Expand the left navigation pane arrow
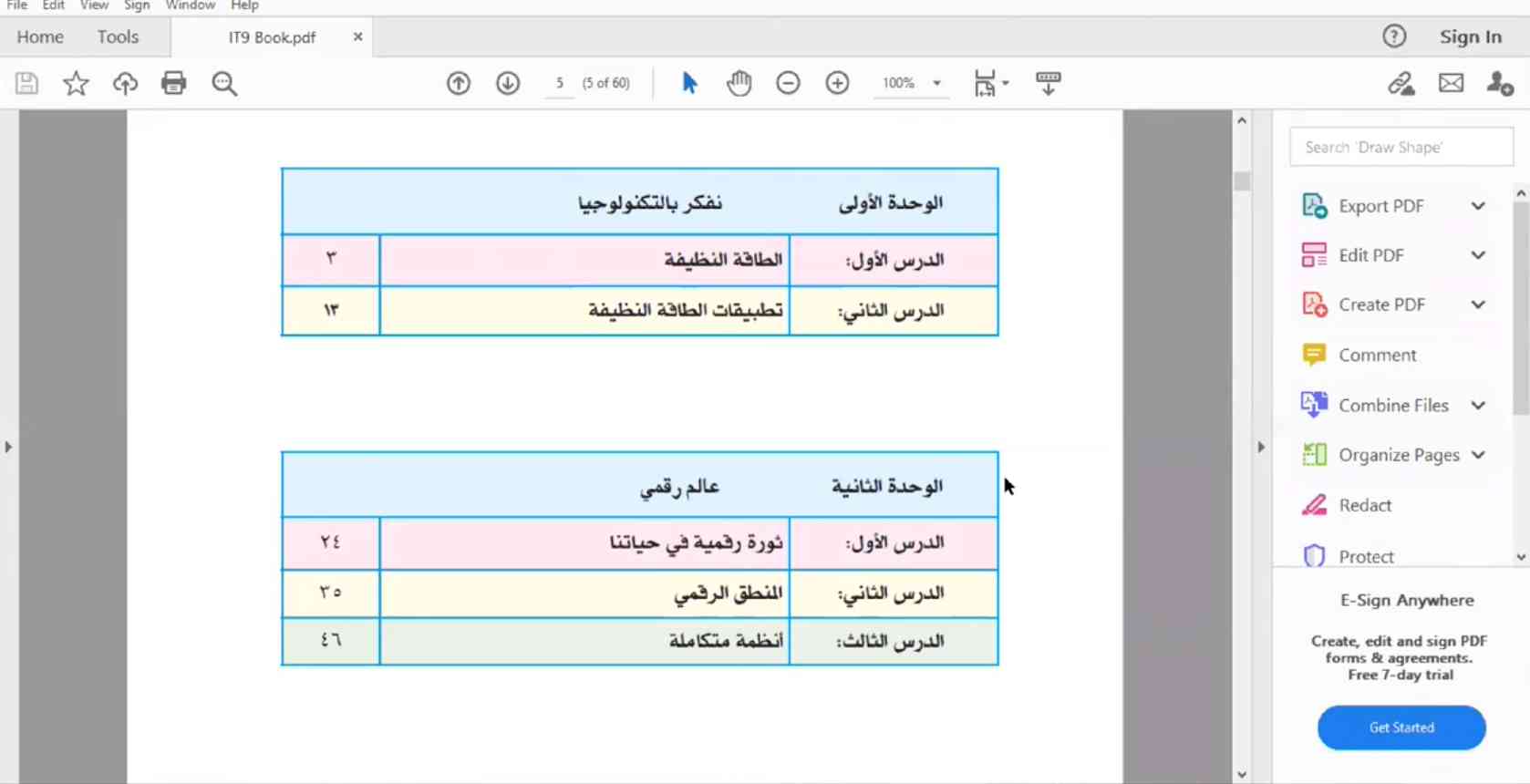Screen dimensions: 1530x784 coord(8,447)
